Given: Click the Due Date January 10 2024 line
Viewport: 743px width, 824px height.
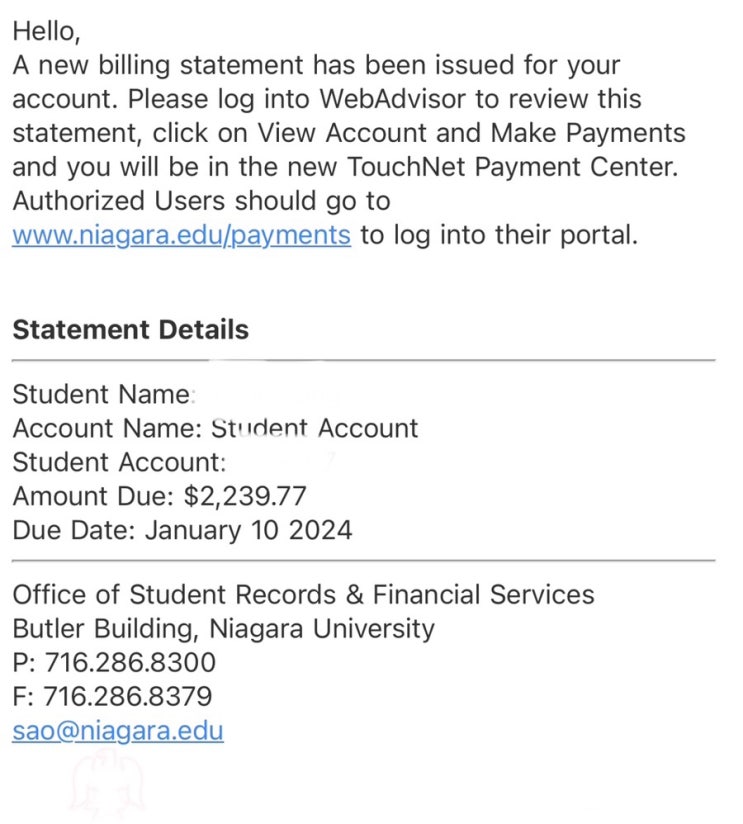Looking at the screenshot, I should [x=182, y=530].
